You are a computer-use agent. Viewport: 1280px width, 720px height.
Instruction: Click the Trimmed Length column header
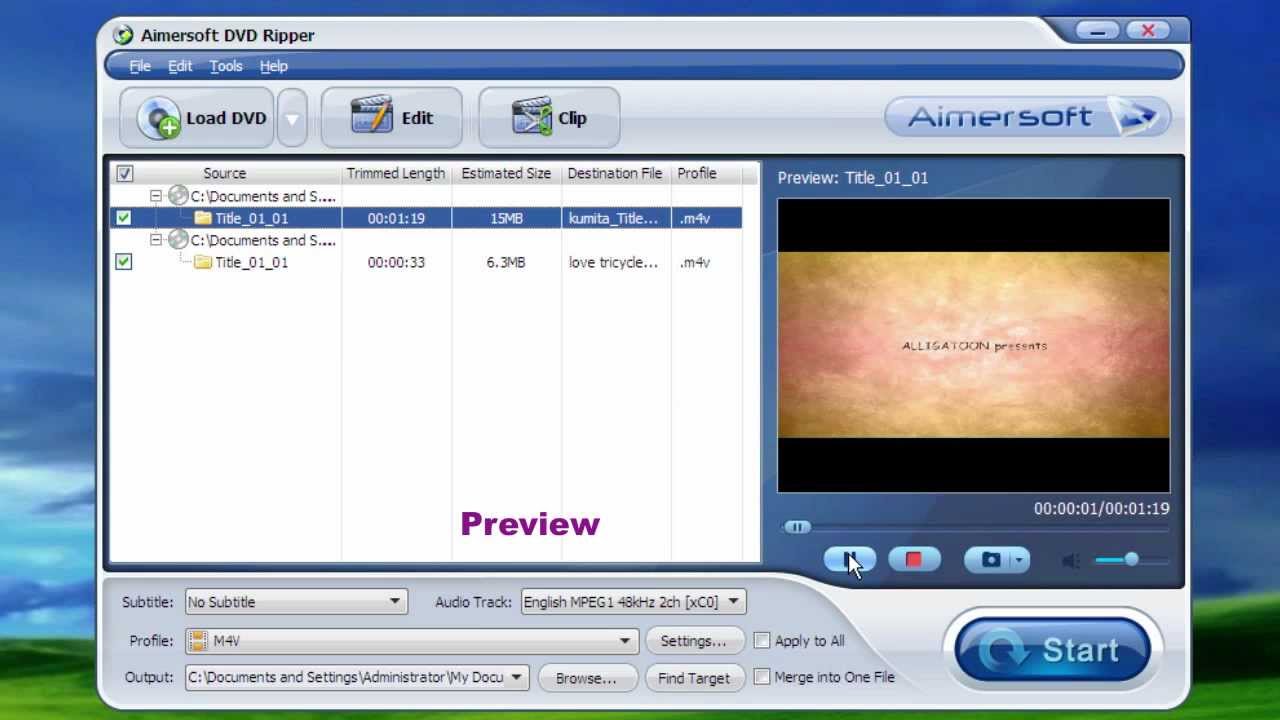[x=396, y=173]
